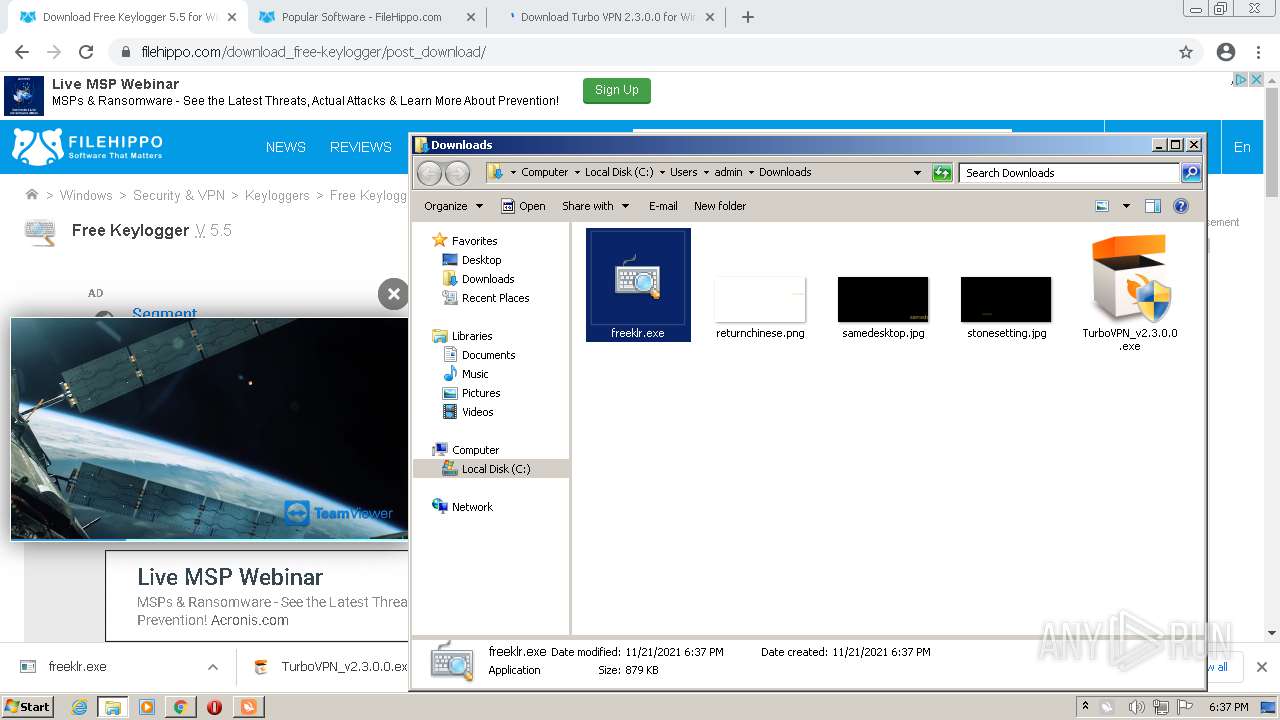Click the FileHippo logo
Viewport: 1280px width, 720px height.
(87, 146)
